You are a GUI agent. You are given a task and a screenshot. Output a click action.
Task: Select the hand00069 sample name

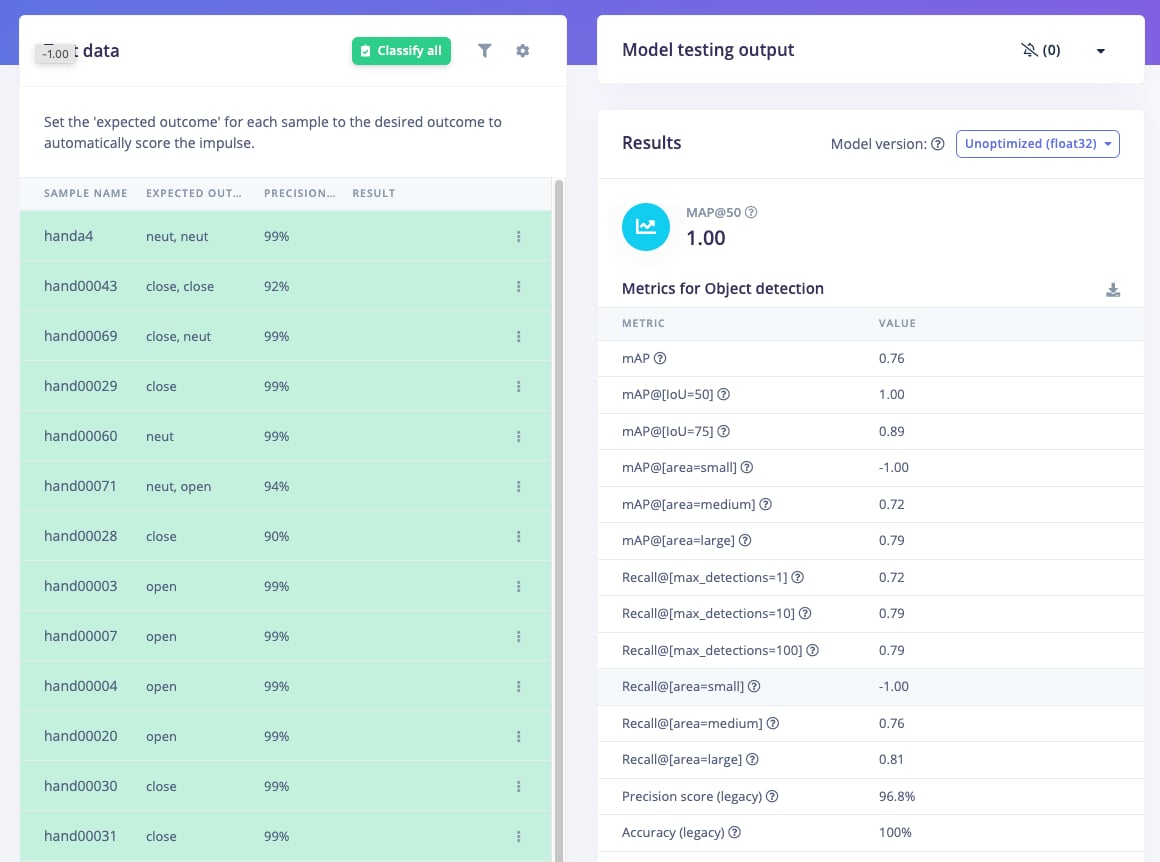coord(80,336)
